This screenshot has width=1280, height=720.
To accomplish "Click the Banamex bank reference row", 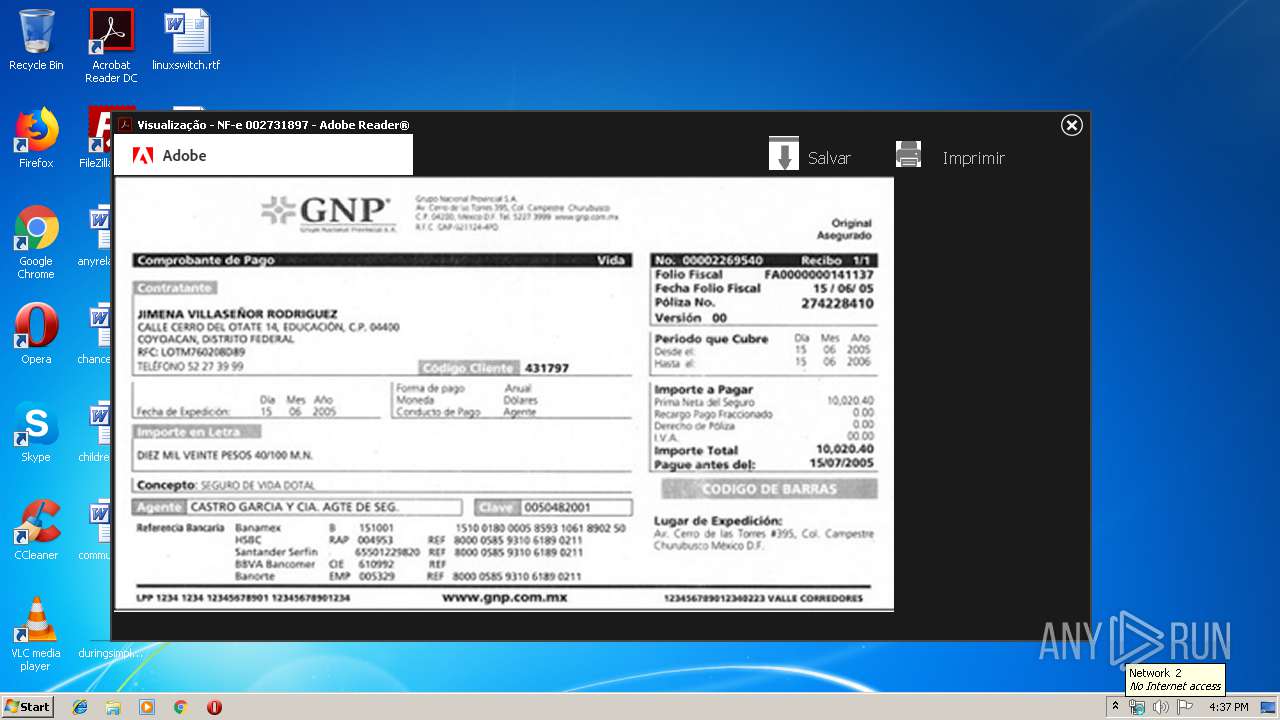I will (x=431, y=528).
